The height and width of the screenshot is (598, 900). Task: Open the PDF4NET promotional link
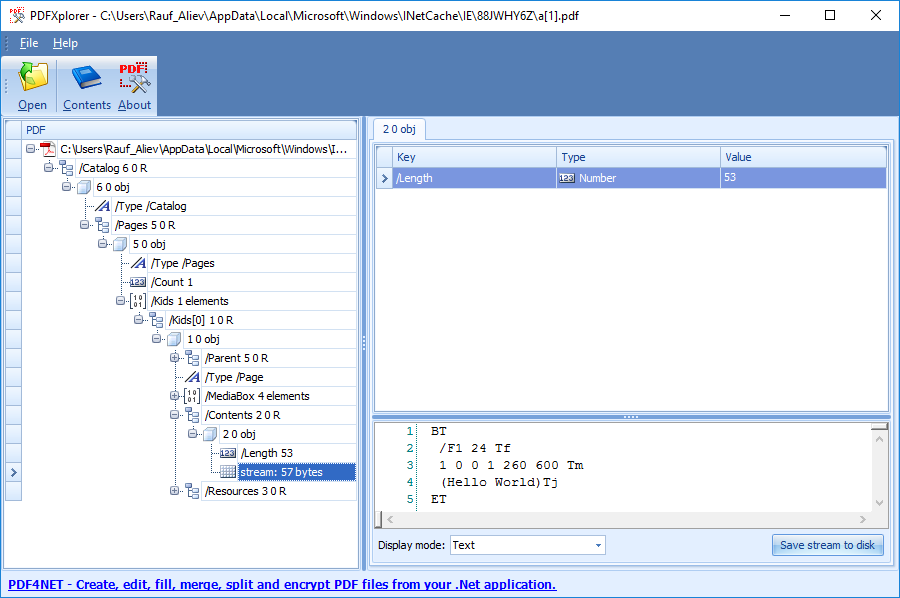click(x=282, y=585)
